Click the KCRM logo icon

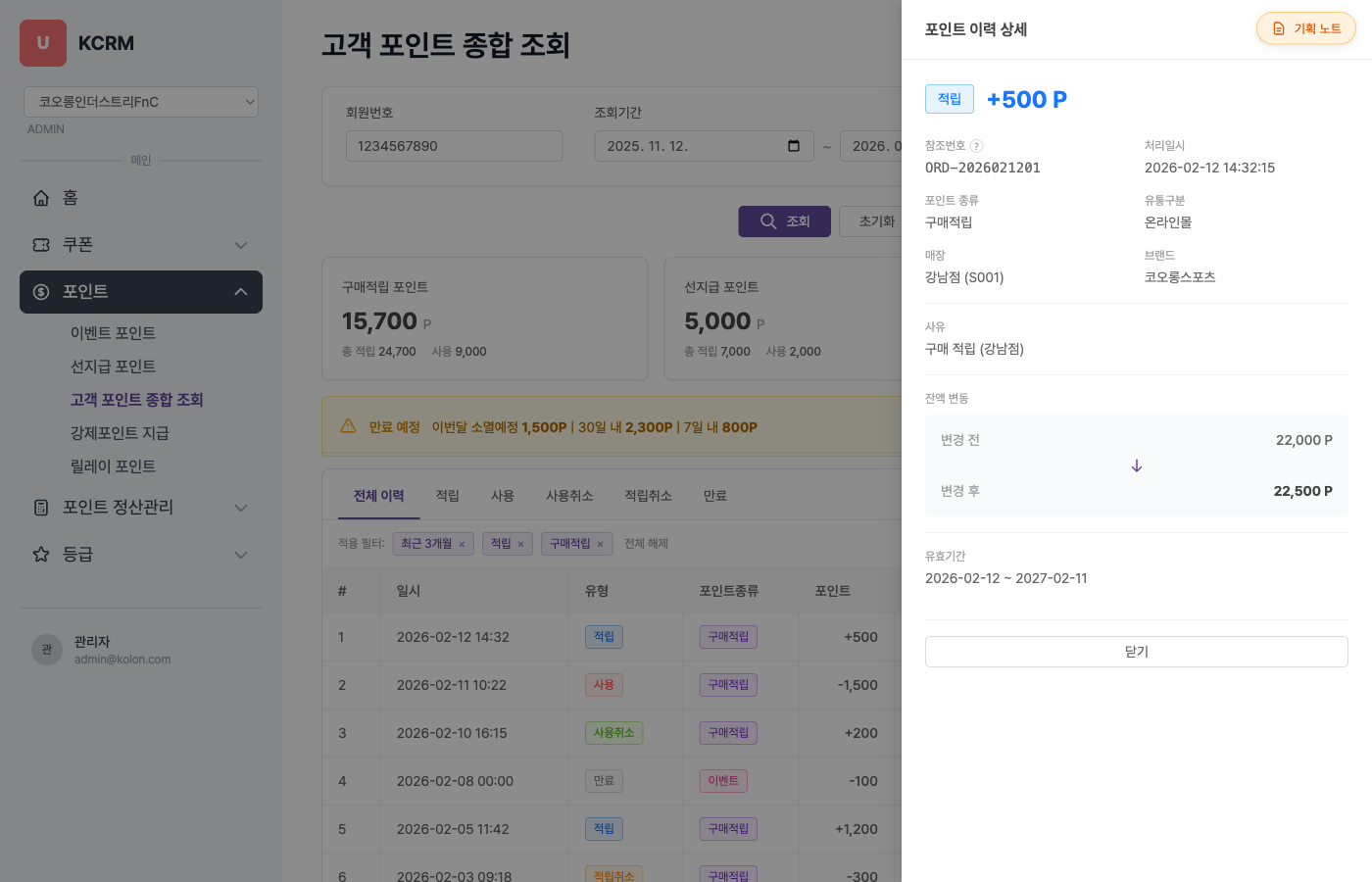(43, 43)
